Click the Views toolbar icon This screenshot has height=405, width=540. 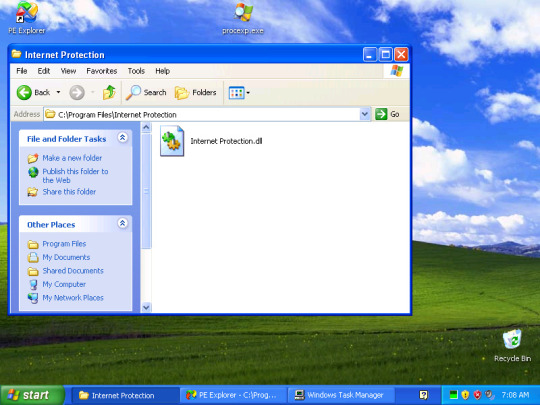pos(237,92)
